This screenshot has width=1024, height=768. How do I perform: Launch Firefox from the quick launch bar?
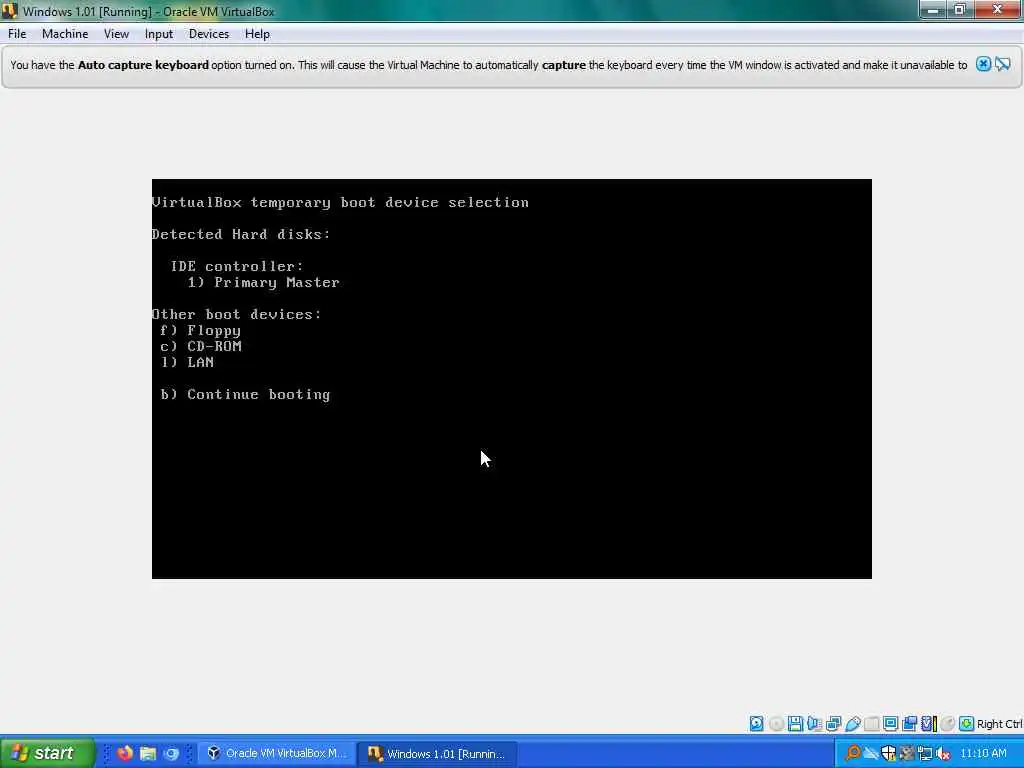(x=125, y=753)
